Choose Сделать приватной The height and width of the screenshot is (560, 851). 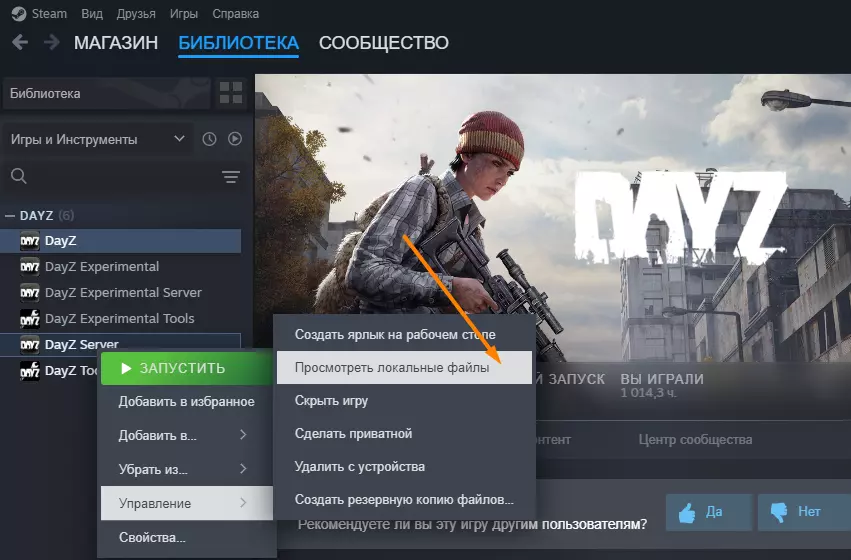(404, 434)
